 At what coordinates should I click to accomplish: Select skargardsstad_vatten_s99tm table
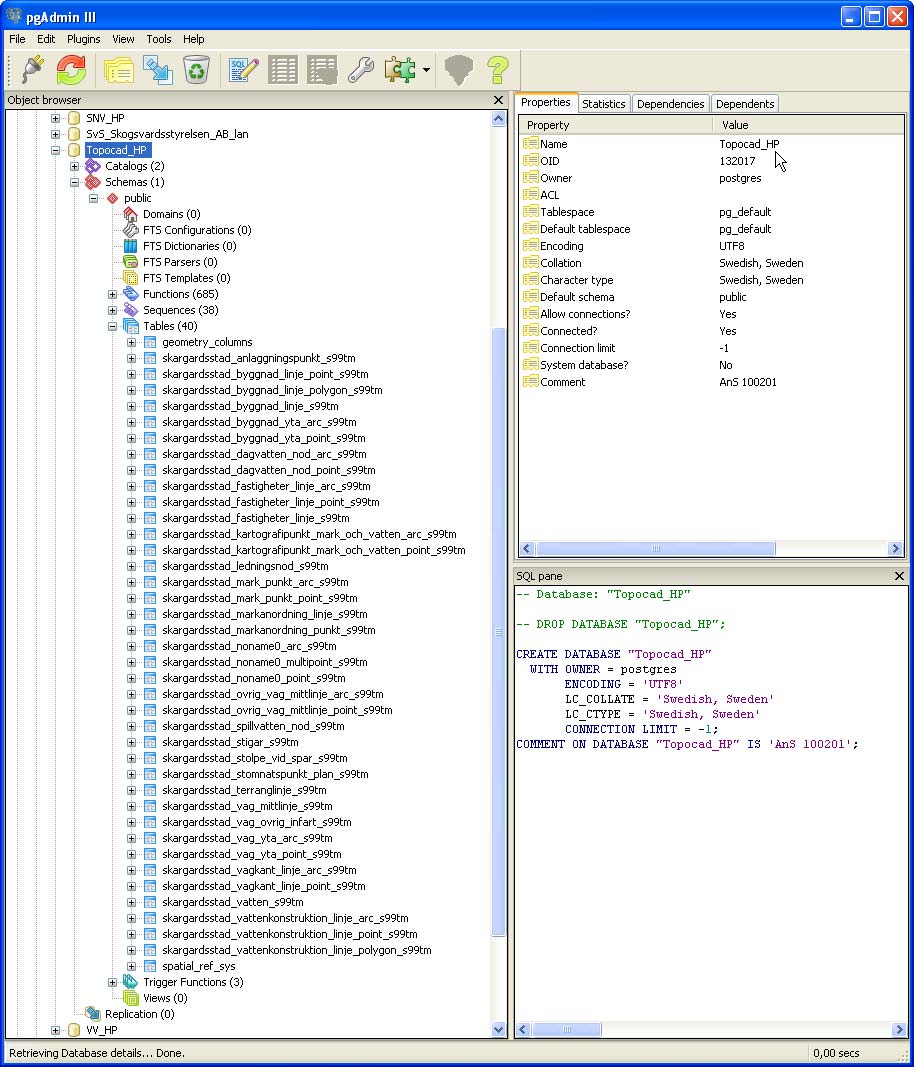click(x=232, y=902)
